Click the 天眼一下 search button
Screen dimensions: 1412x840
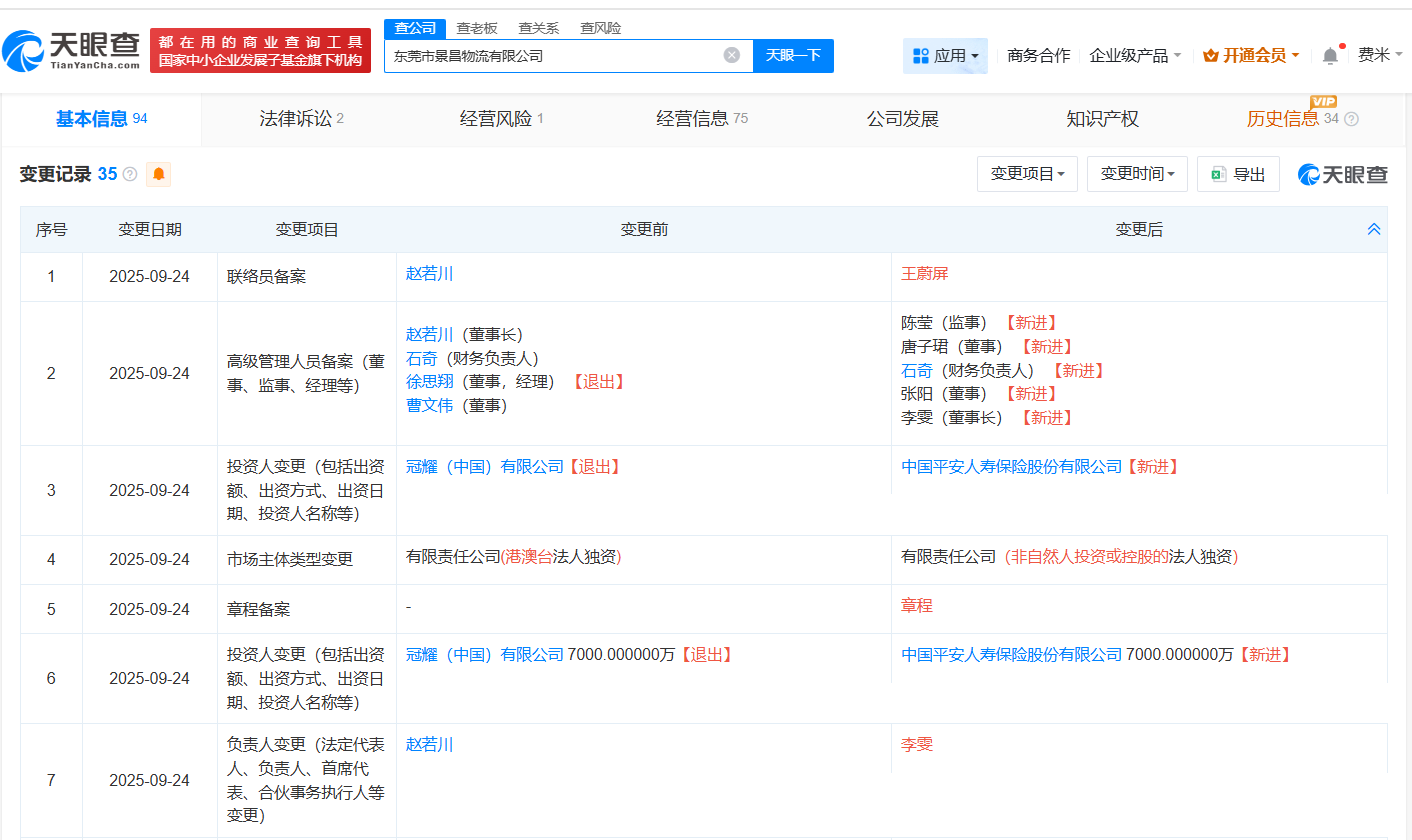pyautogui.click(x=793, y=55)
